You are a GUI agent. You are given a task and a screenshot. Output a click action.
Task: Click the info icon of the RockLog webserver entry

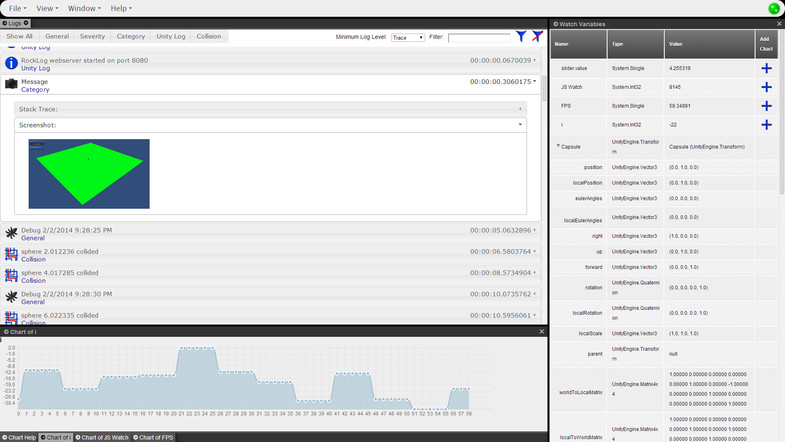(x=11, y=63)
